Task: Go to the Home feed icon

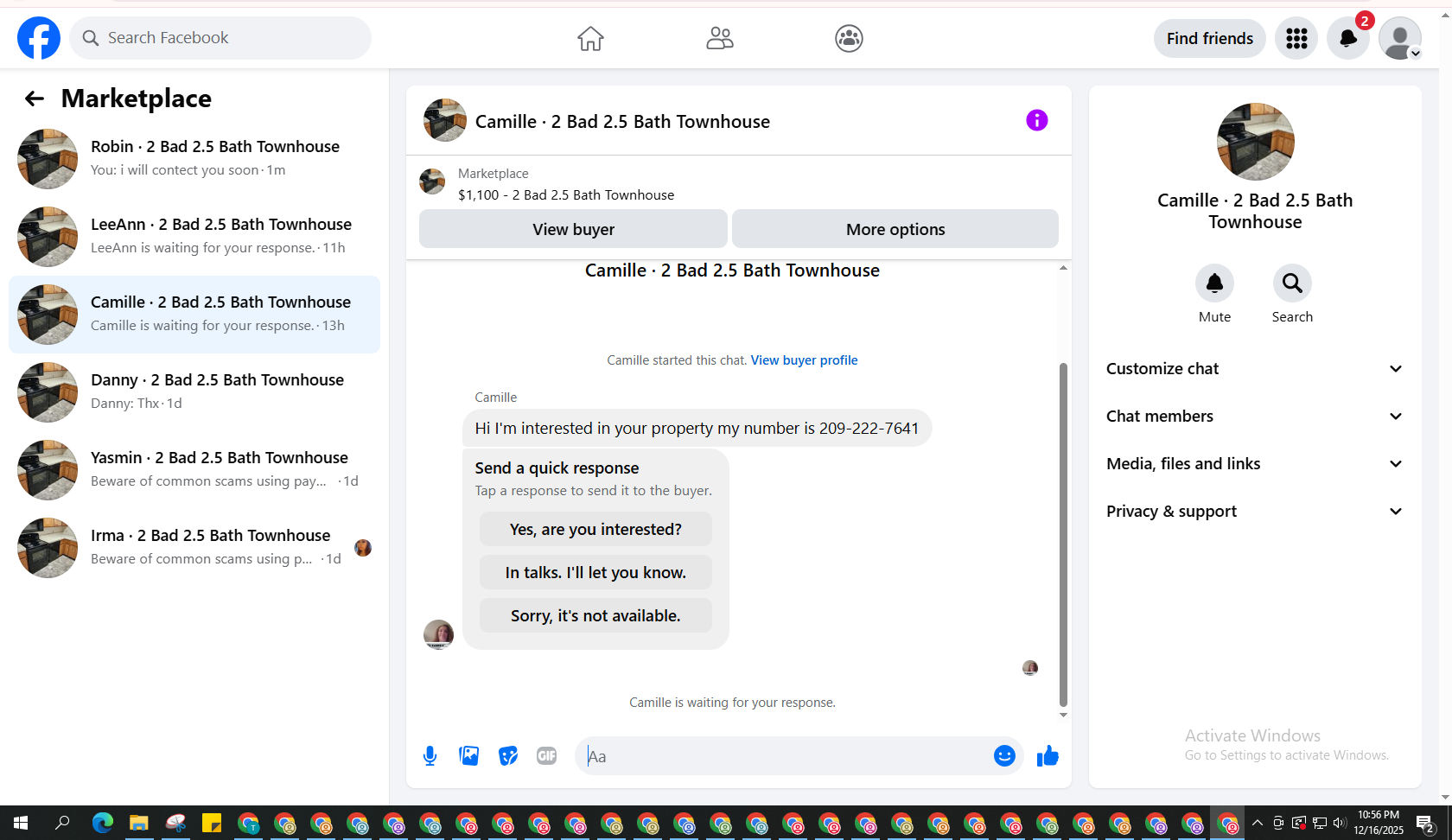Action: (x=590, y=38)
